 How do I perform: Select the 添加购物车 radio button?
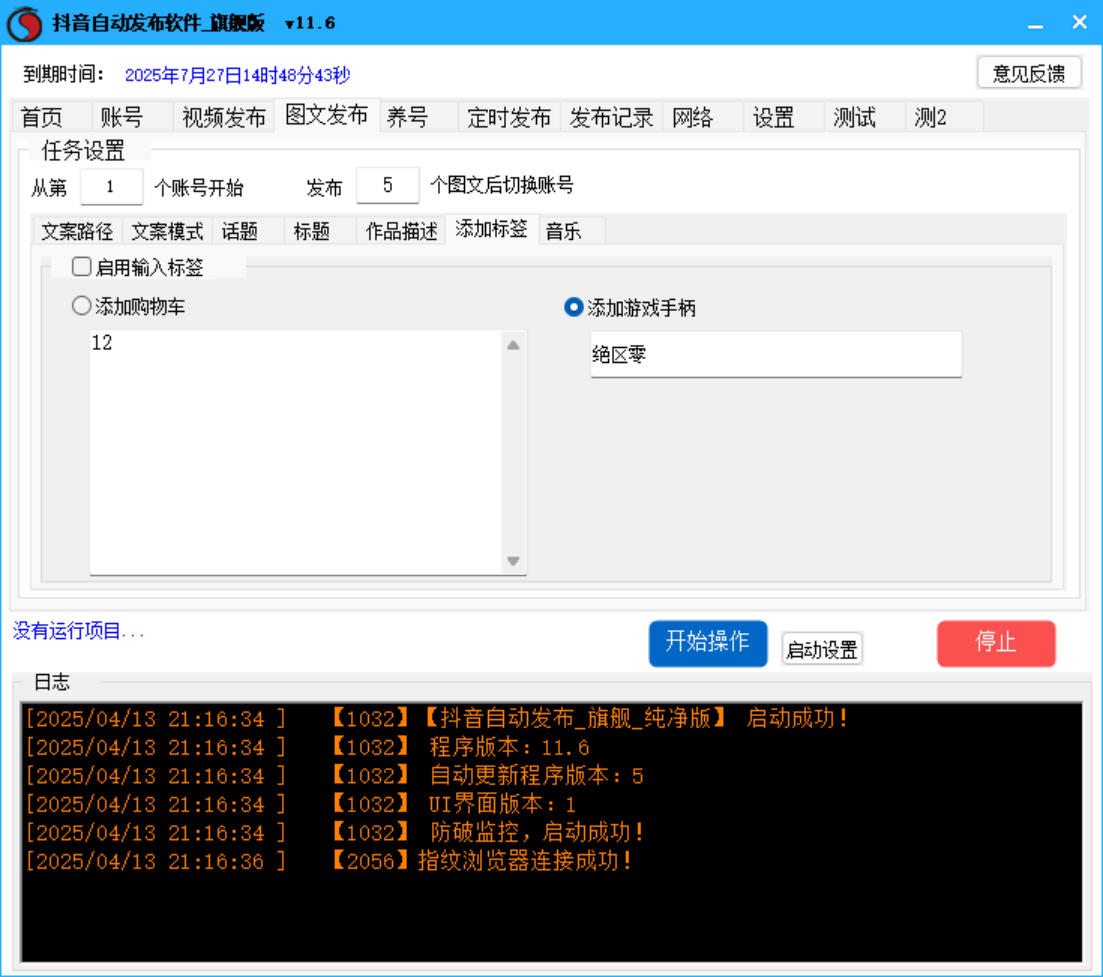tap(82, 306)
